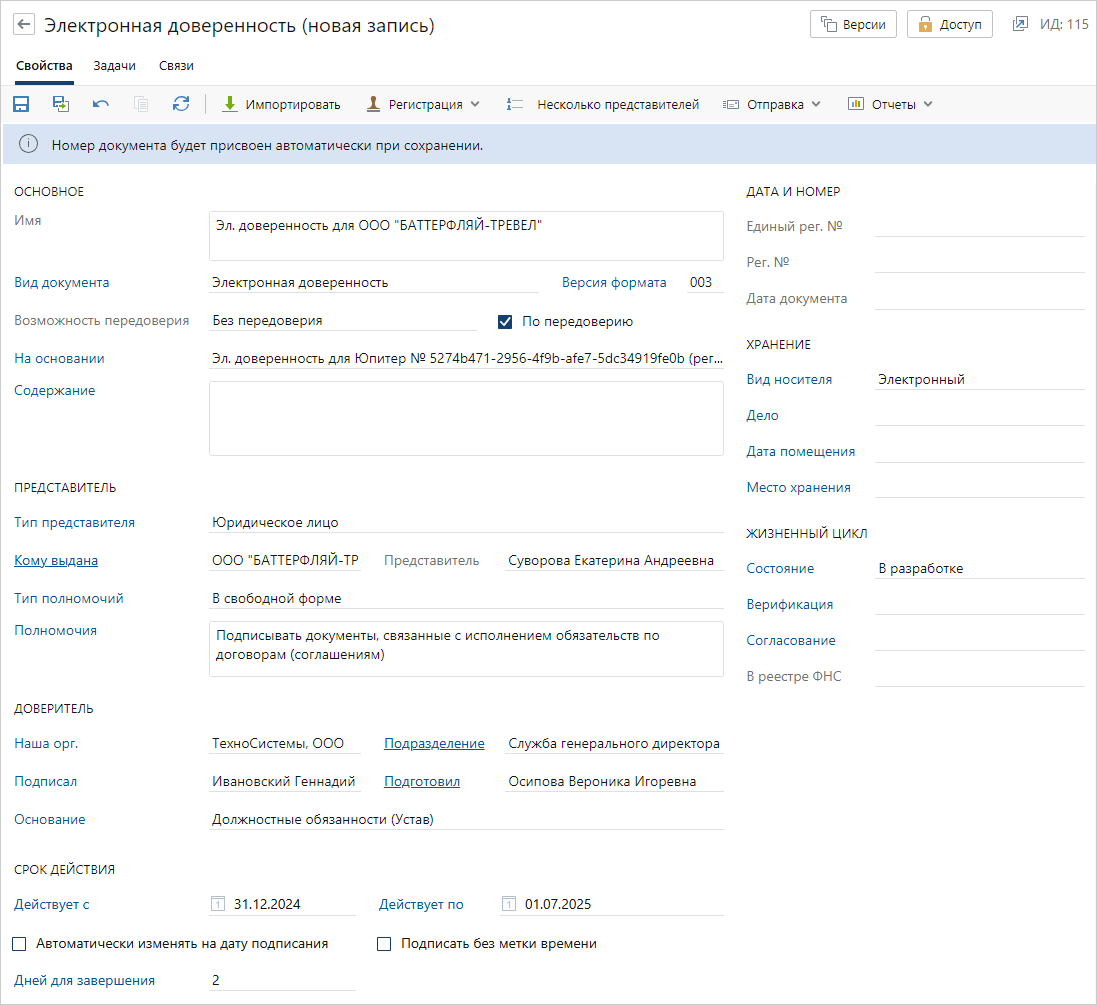The width and height of the screenshot is (1097, 1005).
Task: Save the document with the floppy disk icon
Action: (x=21, y=104)
